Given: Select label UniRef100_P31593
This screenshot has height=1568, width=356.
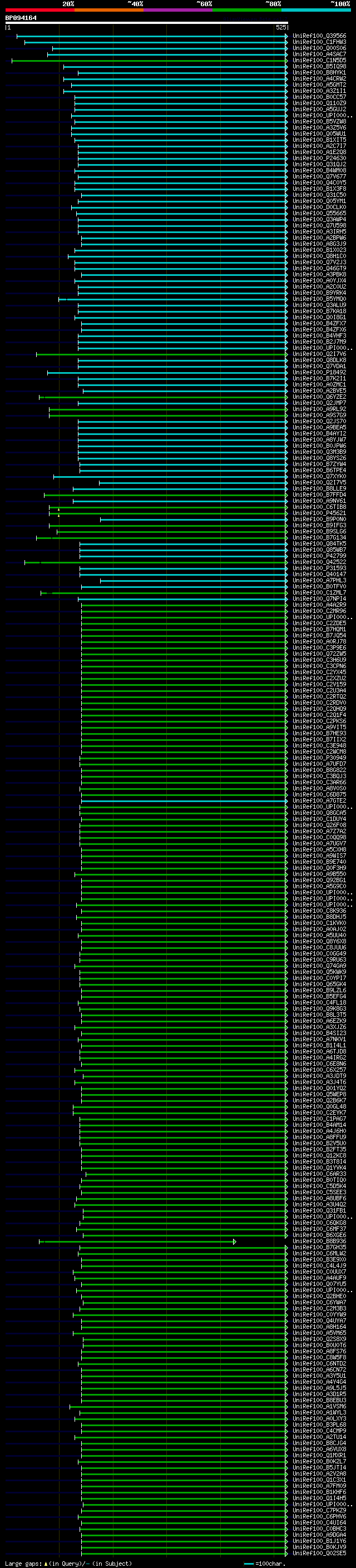Looking at the screenshot, I should [319, 568].
